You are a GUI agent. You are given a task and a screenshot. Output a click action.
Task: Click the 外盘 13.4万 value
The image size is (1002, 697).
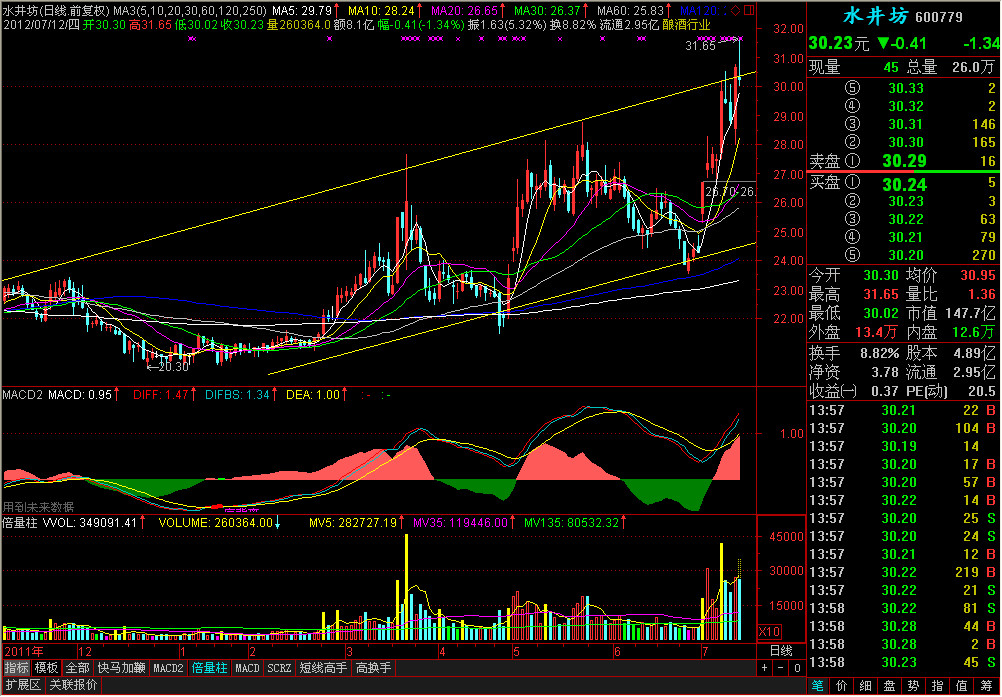click(x=876, y=332)
